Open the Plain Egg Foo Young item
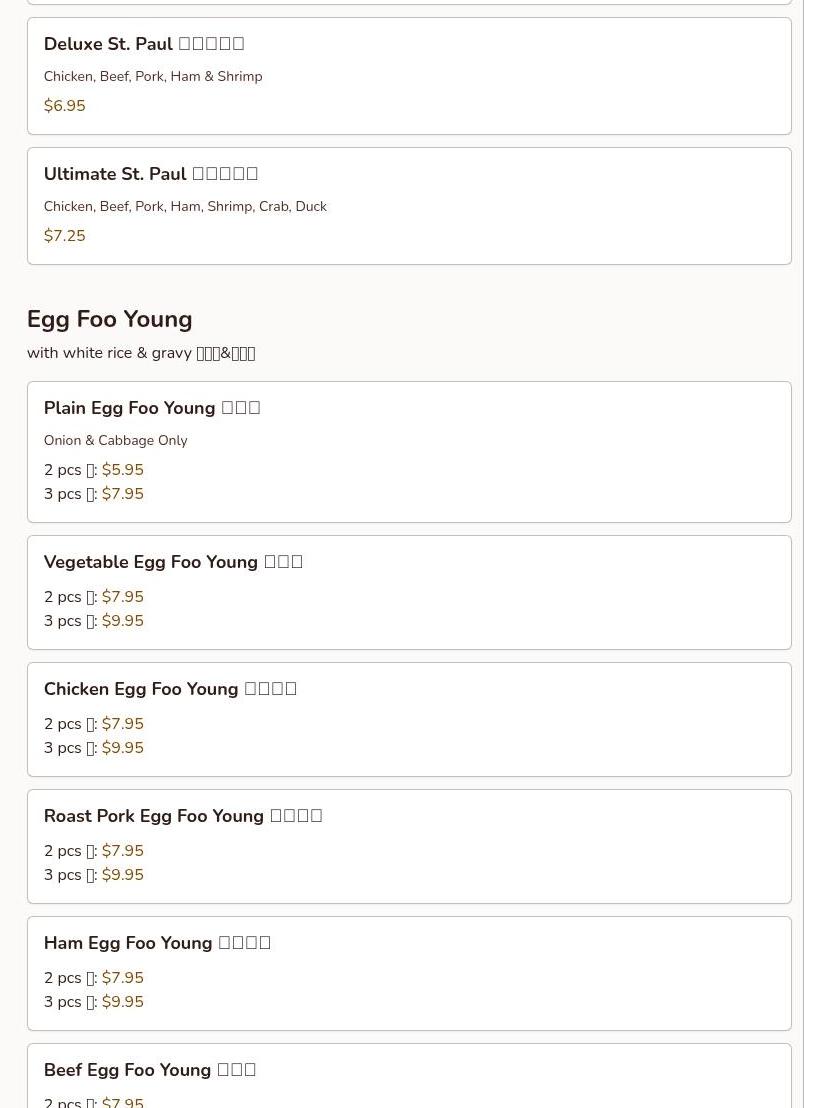This screenshot has width=824, height=1108. pos(152,408)
